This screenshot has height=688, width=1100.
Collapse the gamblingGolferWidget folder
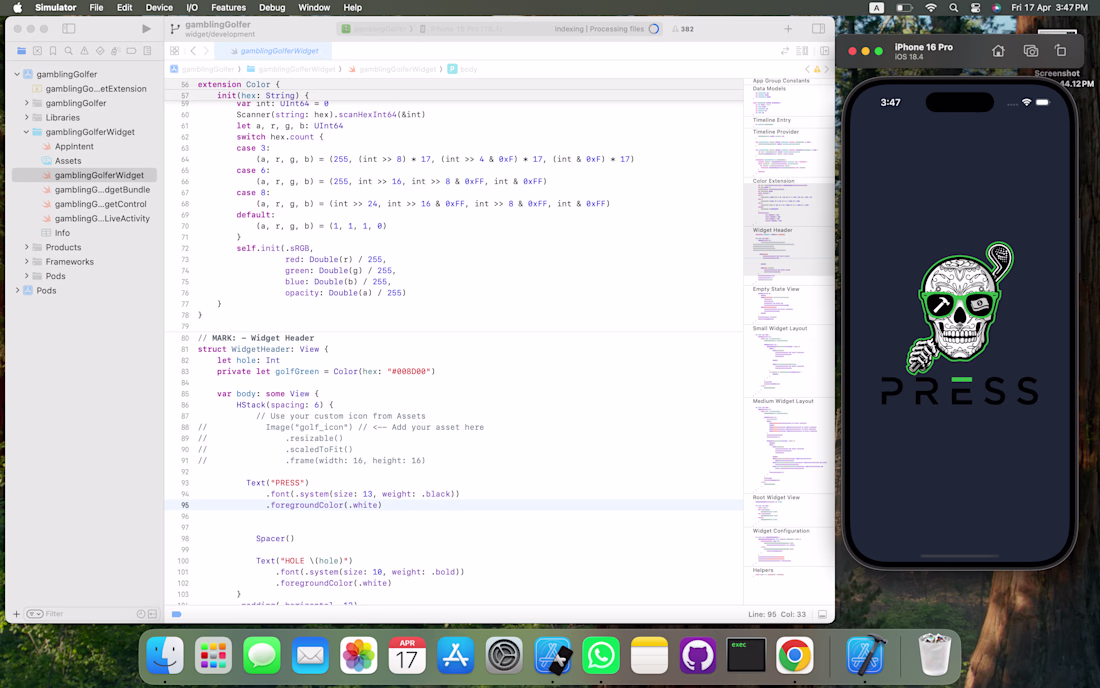pyautogui.click(x=27, y=132)
